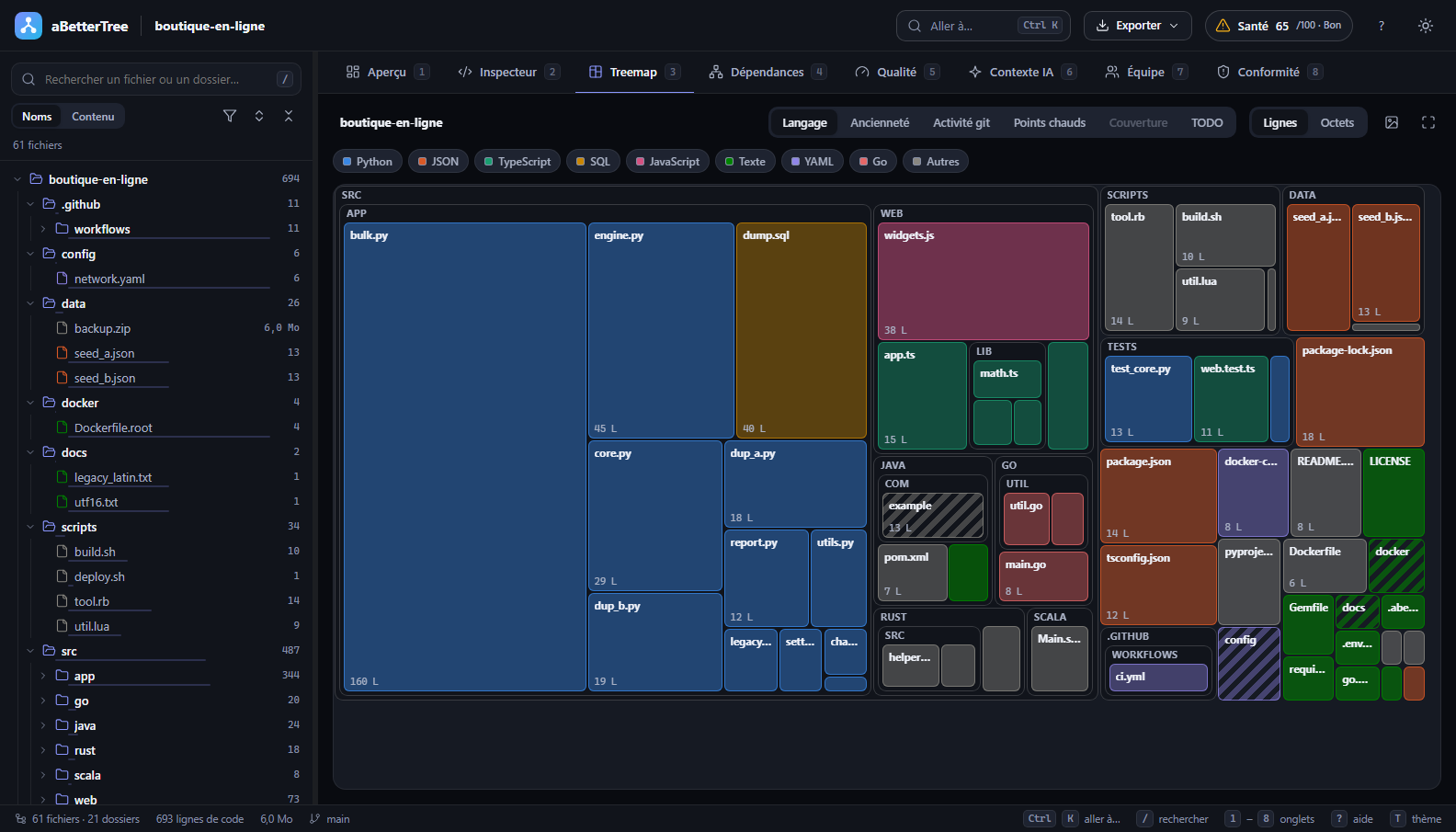
Task: Click the git branch icon next to main
Action: coord(315,819)
